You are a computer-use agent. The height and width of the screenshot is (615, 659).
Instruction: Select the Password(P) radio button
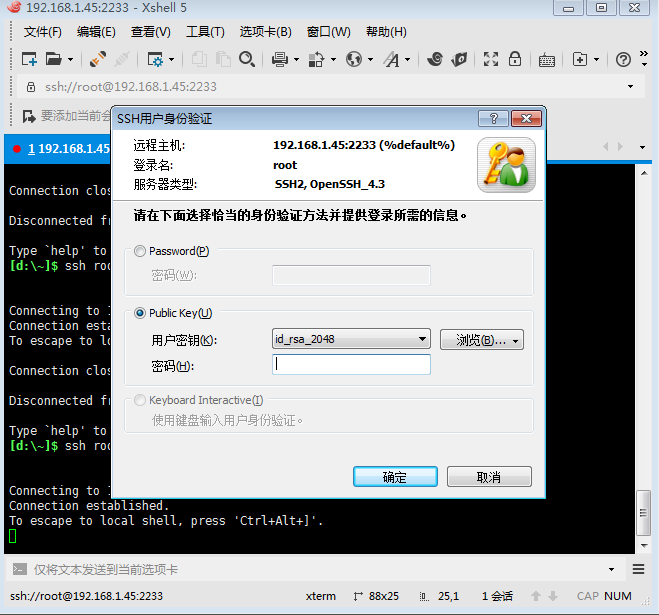140,251
